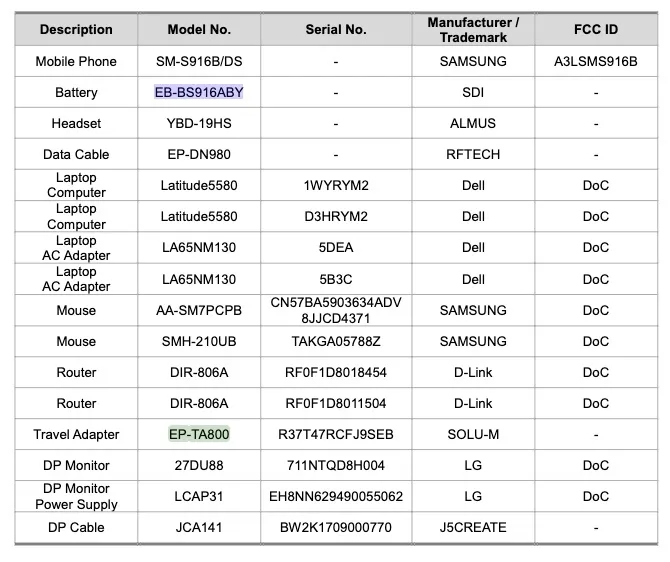
Task: Click the Serial No. column header
Action: pyautogui.click(x=336, y=30)
